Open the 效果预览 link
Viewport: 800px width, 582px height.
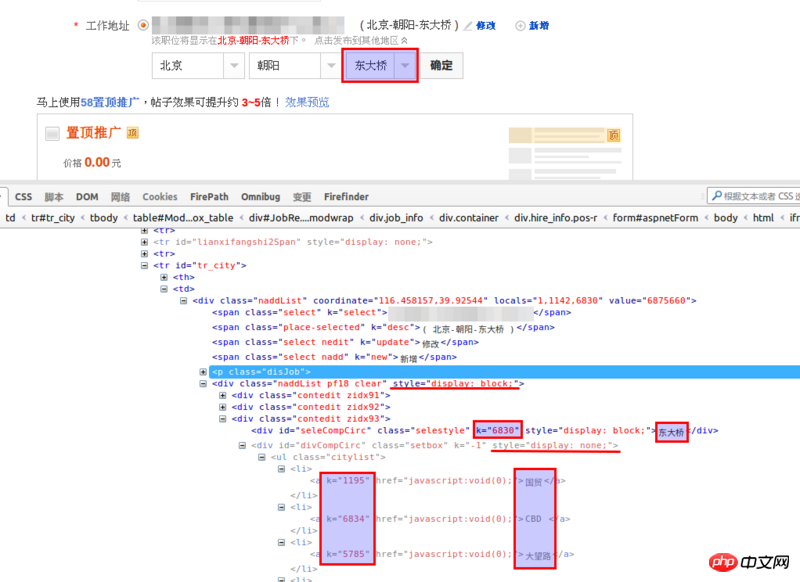[x=307, y=103]
